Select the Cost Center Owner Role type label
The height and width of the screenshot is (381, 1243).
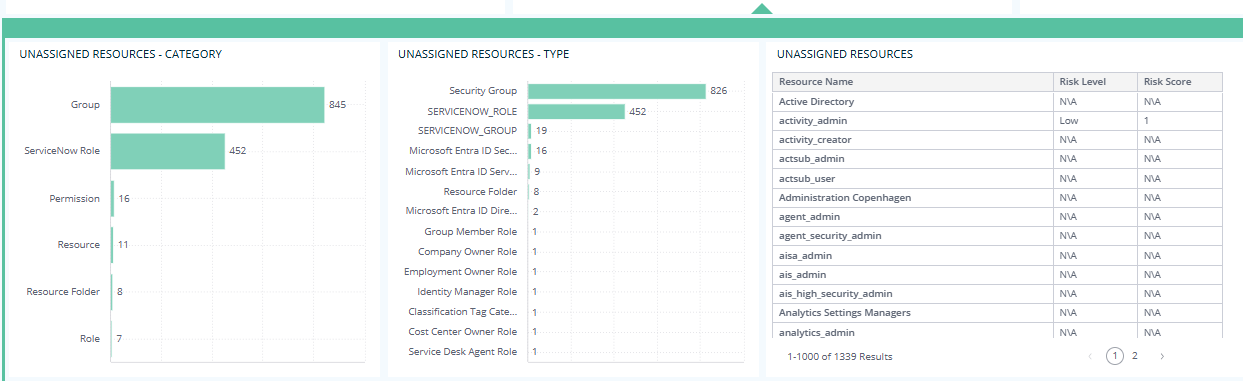point(463,332)
